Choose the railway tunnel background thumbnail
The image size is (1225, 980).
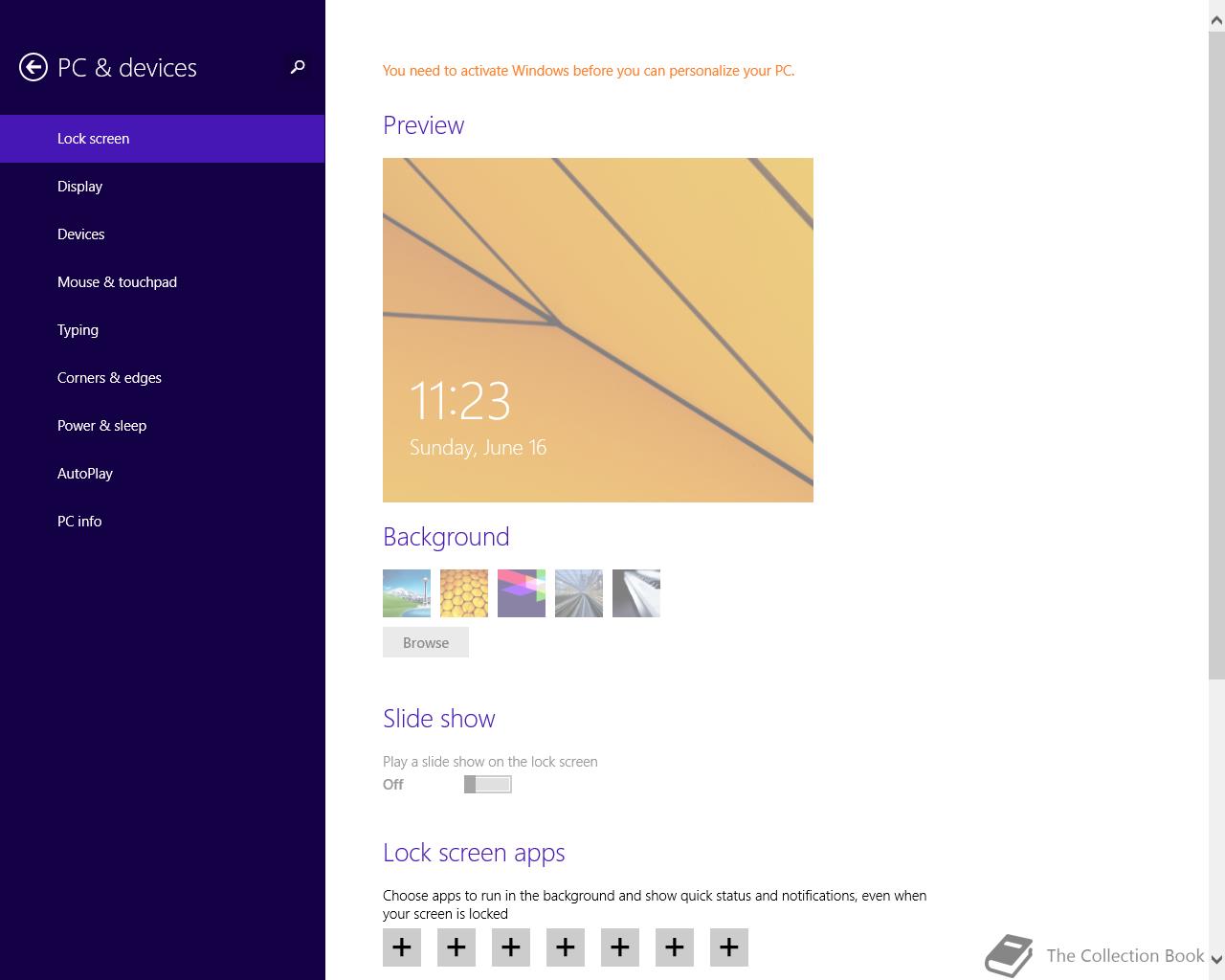(x=579, y=593)
